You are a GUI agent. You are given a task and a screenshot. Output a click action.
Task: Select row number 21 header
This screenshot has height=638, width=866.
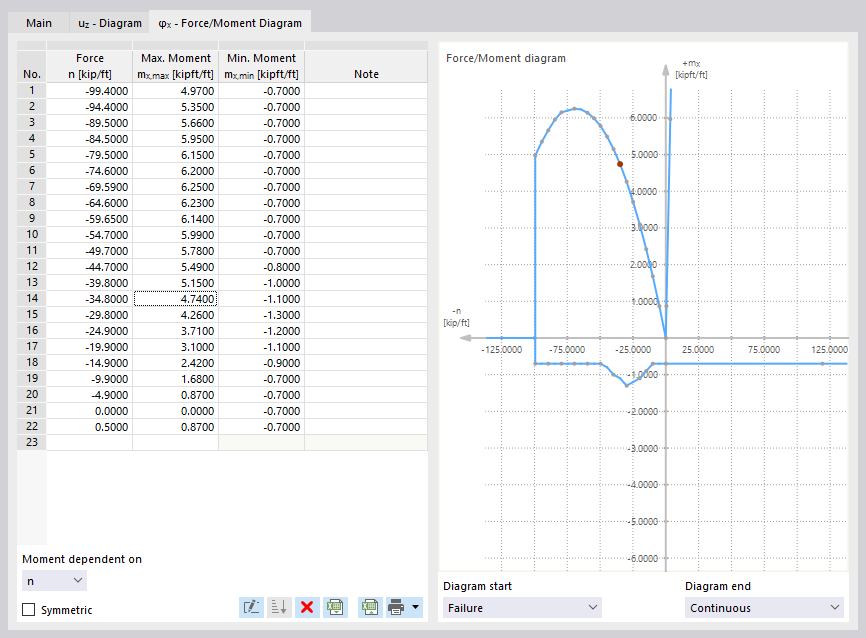pyautogui.click(x=32, y=411)
